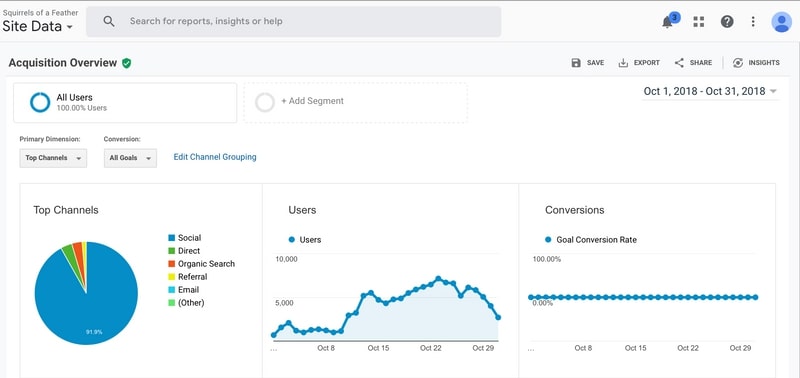Click the Users chart legend dot
This screenshot has width=800, height=378.
click(x=292, y=239)
